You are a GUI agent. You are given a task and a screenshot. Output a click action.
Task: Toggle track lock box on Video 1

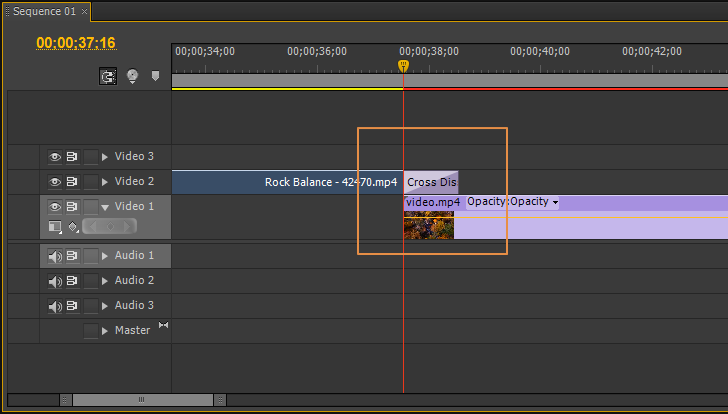[x=91, y=207]
